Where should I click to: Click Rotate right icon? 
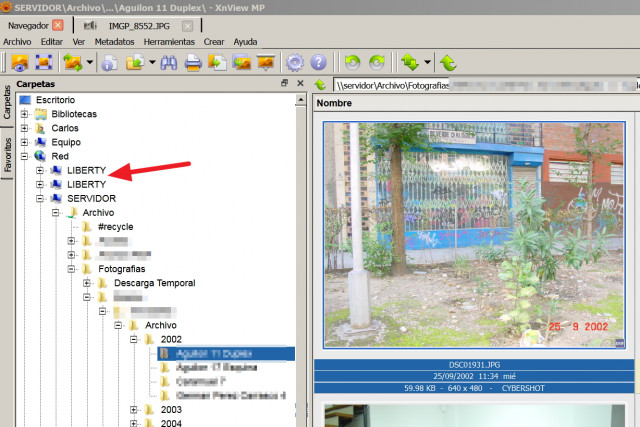pos(377,62)
